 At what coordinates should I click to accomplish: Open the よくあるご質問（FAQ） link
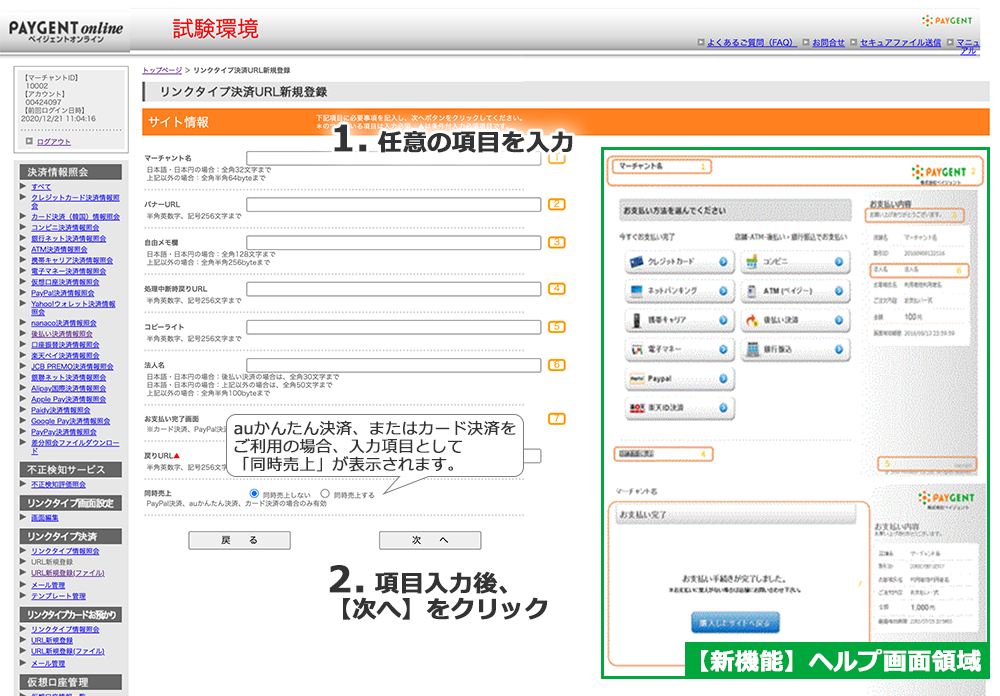point(751,43)
